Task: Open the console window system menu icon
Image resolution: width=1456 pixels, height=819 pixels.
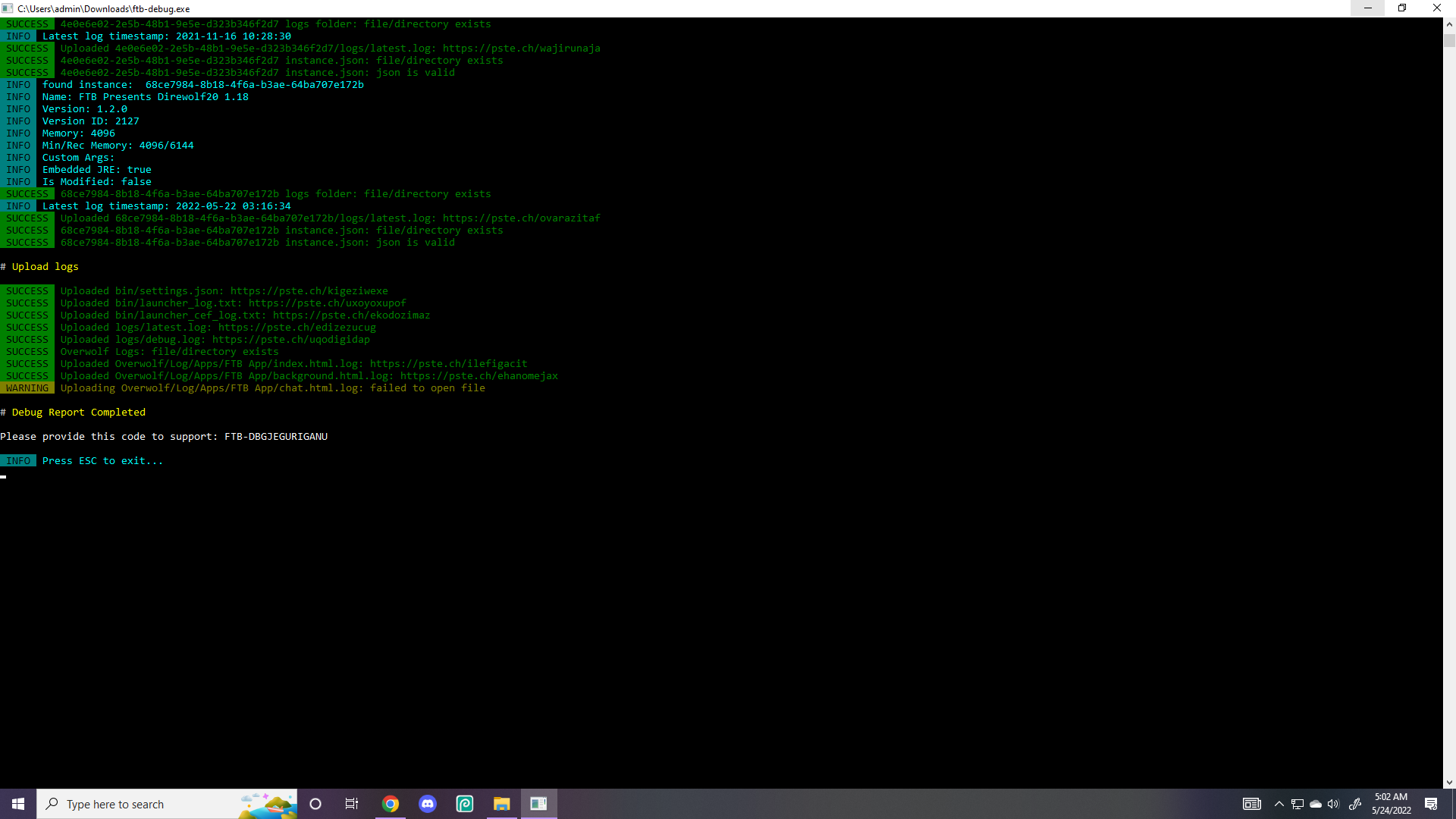Action: (8, 8)
